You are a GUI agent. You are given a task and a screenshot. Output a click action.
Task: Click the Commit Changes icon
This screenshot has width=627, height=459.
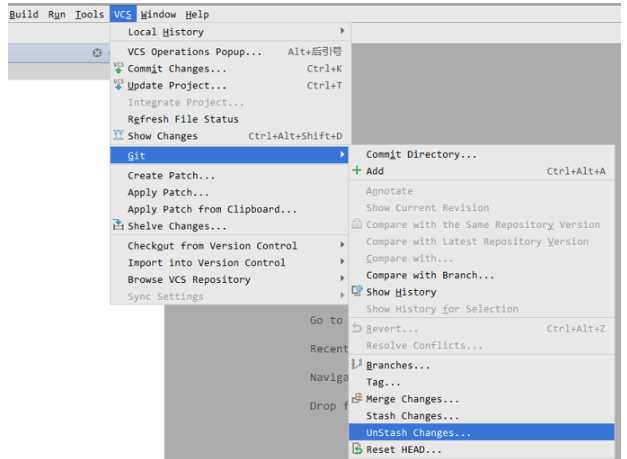118,68
